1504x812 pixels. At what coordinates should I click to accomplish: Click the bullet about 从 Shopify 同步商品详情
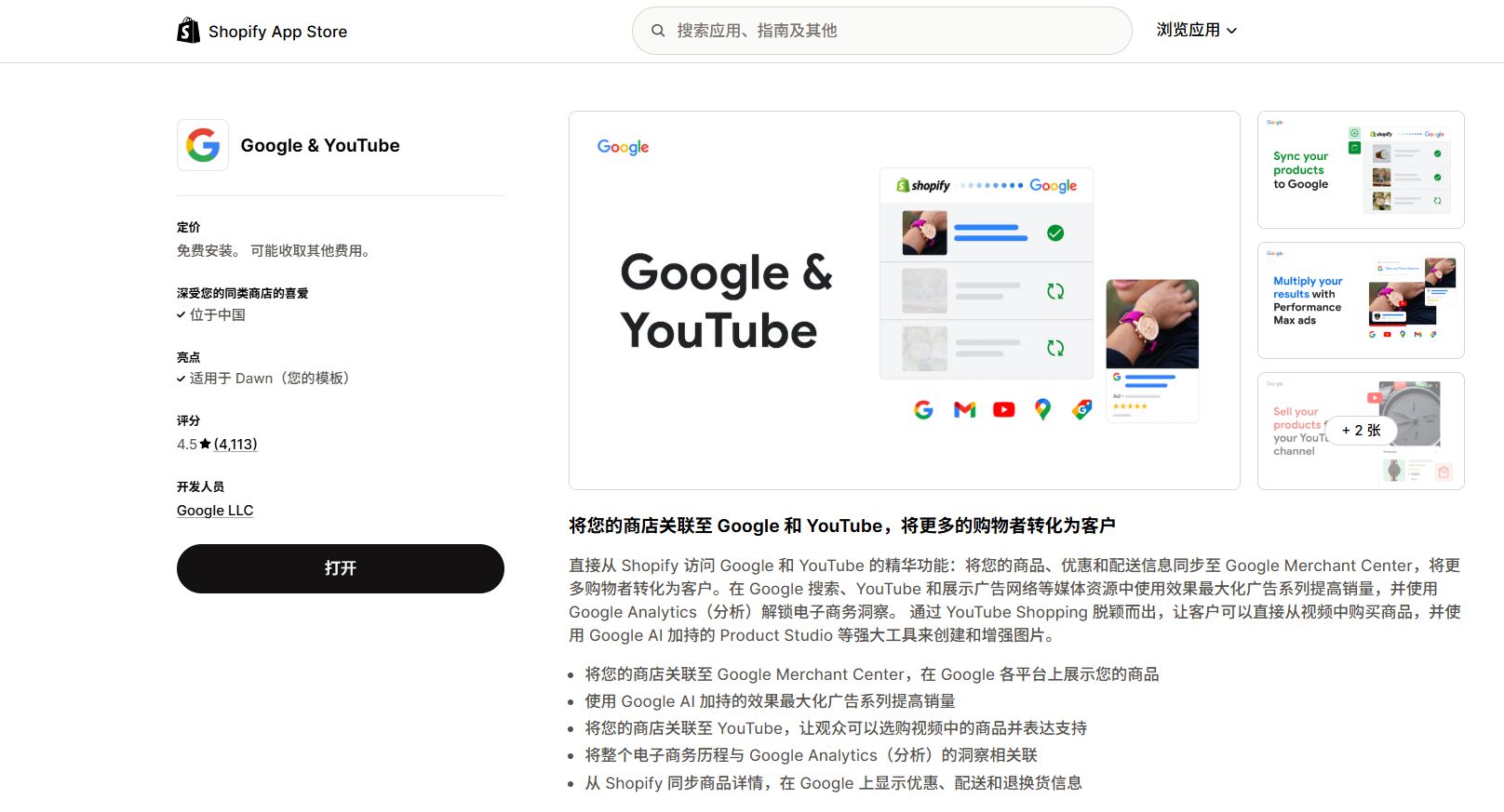(833, 783)
